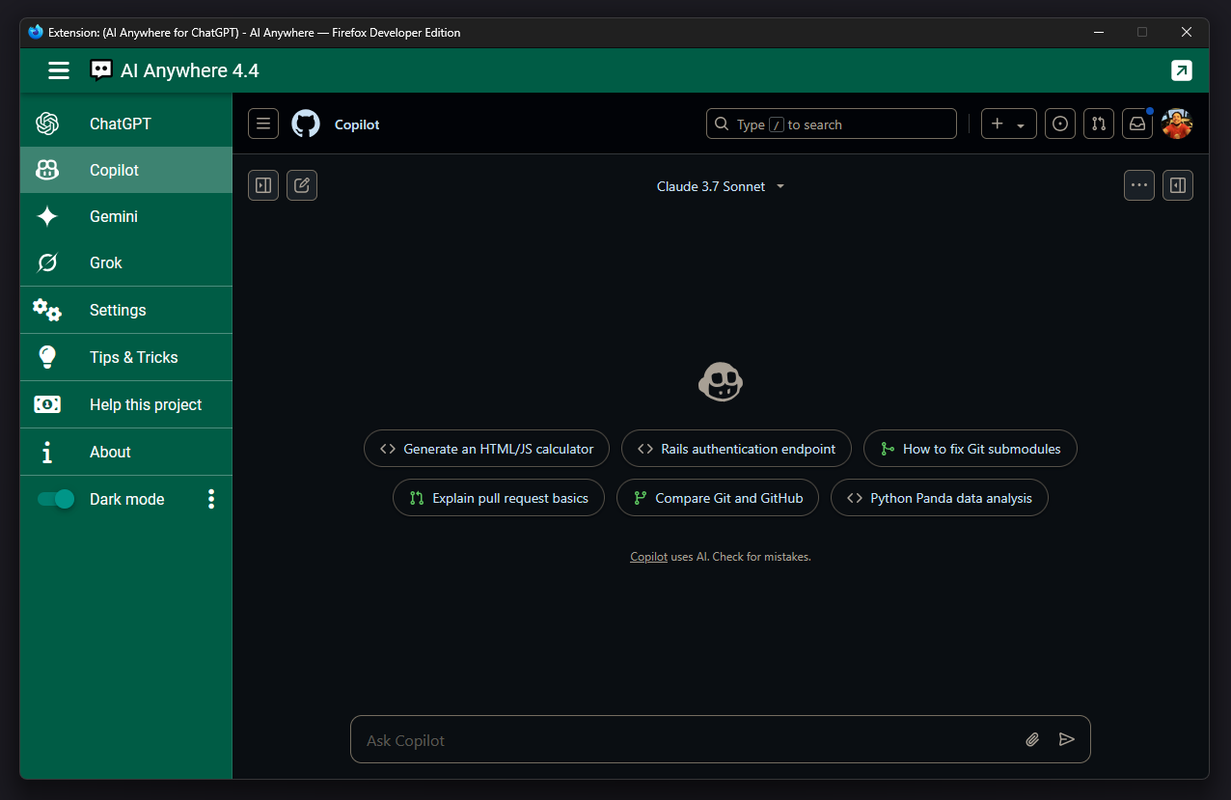Screen dimensions: 1231x800
Task: Select Copilot in the sidebar
Action: pyautogui.click(x=126, y=170)
